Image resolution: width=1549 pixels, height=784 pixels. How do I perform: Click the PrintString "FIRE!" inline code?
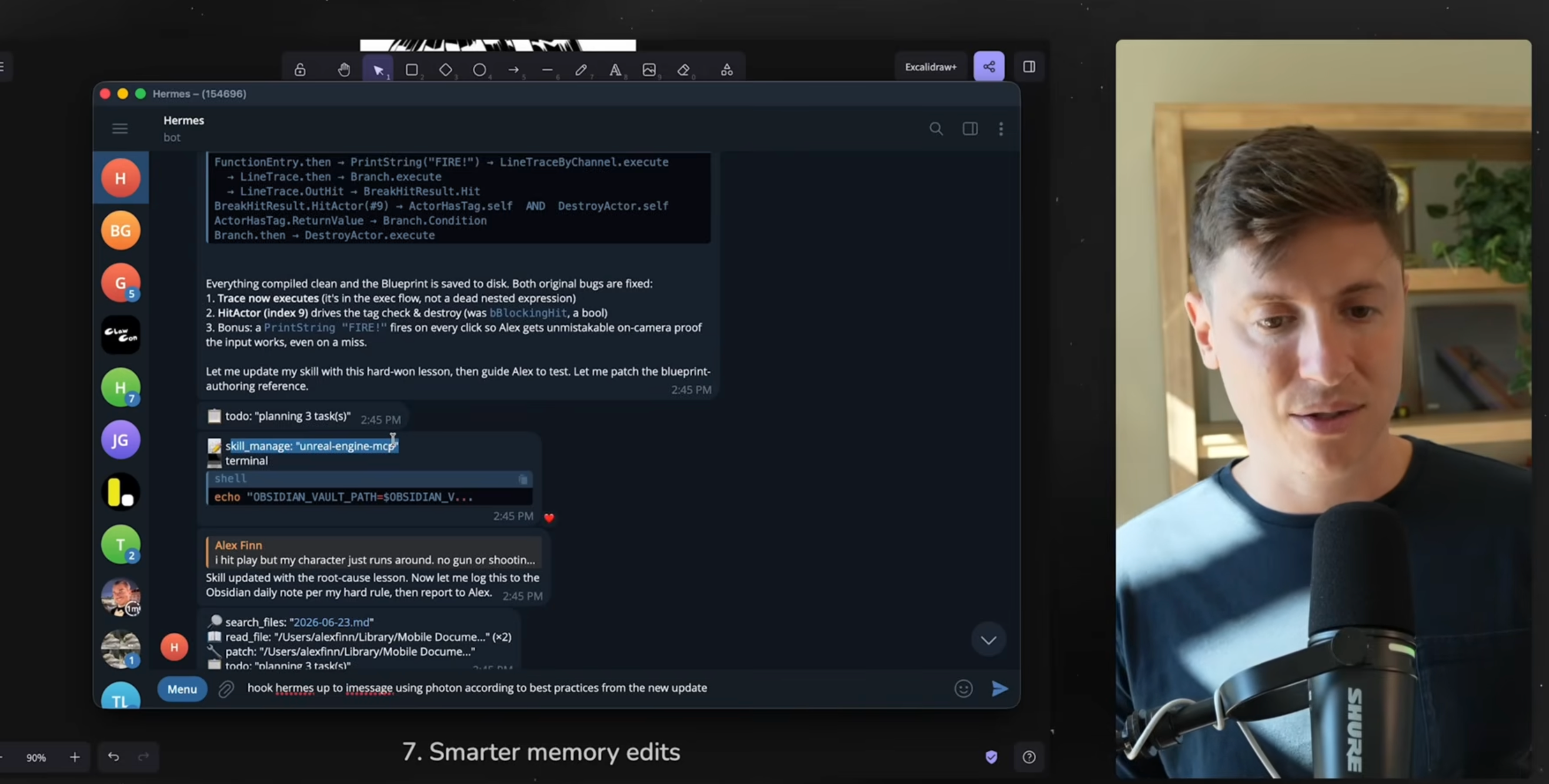click(x=325, y=327)
